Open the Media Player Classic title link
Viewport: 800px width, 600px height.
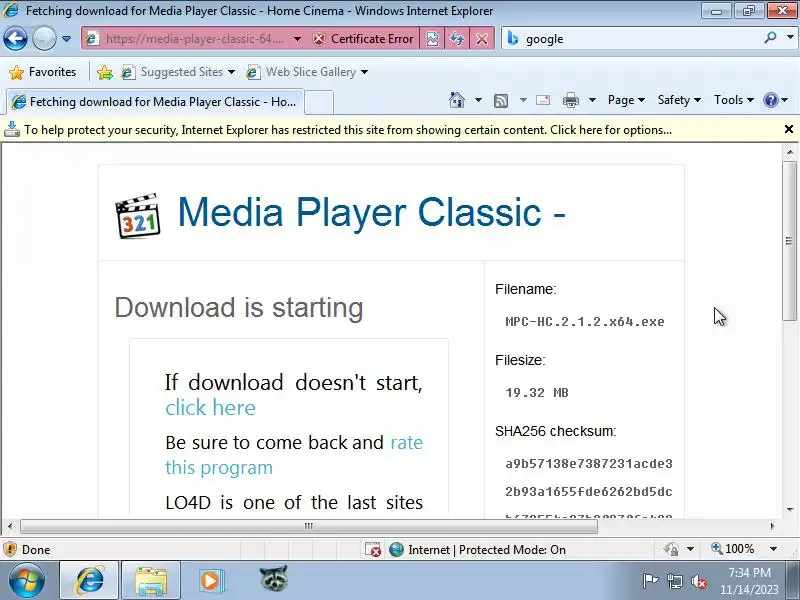click(x=371, y=212)
